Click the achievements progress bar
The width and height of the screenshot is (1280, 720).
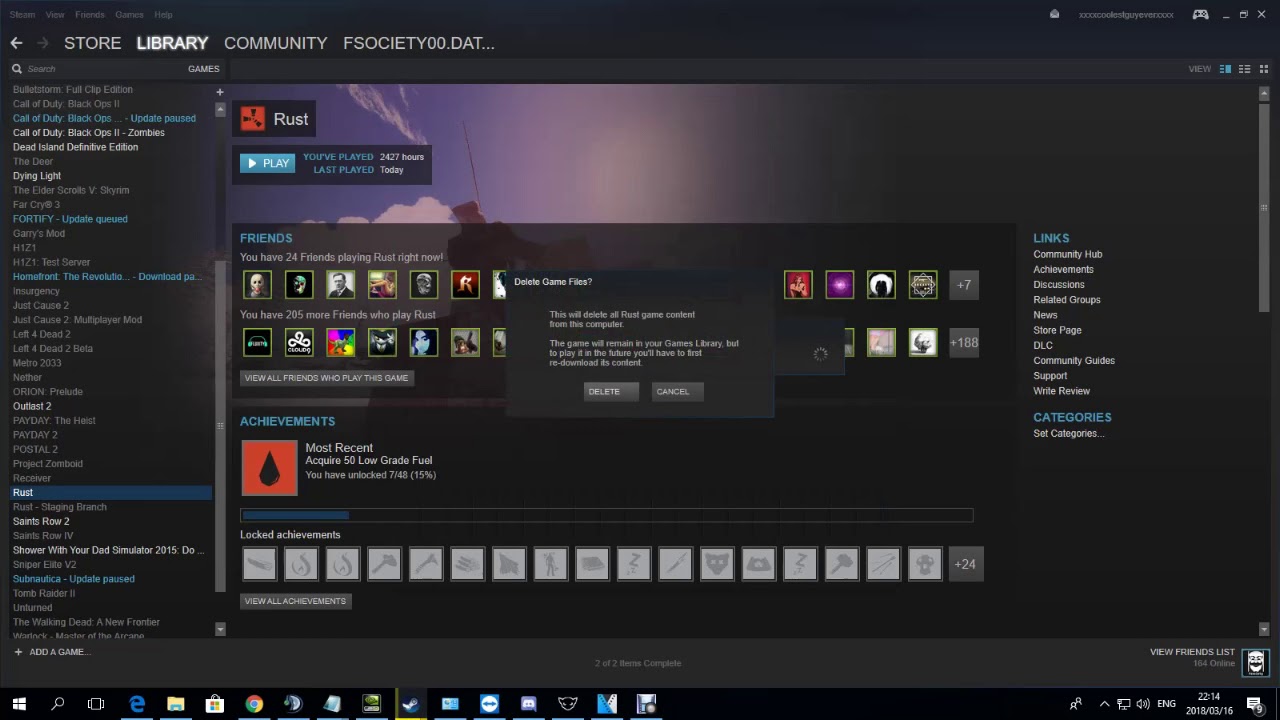606,515
